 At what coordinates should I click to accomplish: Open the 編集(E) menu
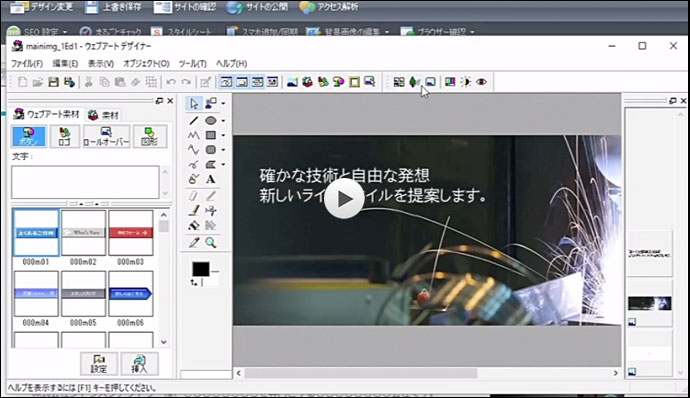click(x=65, y=63)
